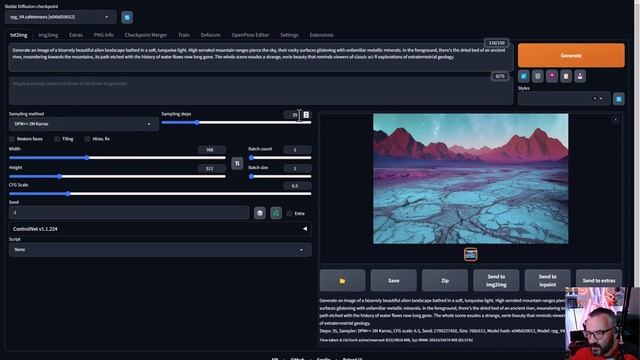The width and height of the screenshot is (640, 360).
Task: Click the blue arrow read-parameters icon under Generate
Action: [524, 76]
